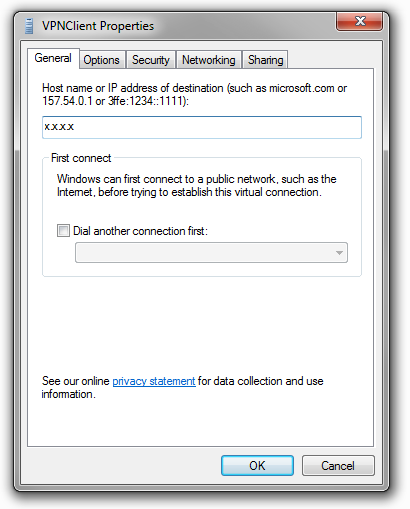This screenshot has width=410, height=509.
Task: Open the connection combo box under First connect
Action: pos(211,253)
